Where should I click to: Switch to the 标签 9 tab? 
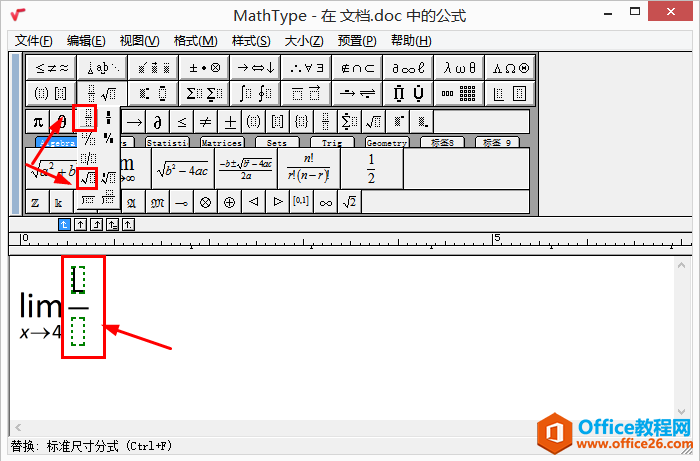coord(497,142)
